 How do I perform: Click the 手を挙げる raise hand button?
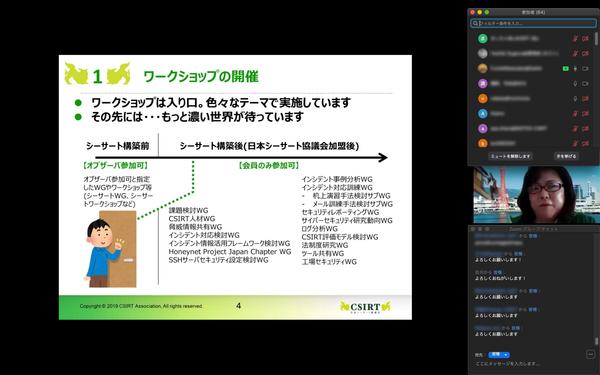point(566,156)
